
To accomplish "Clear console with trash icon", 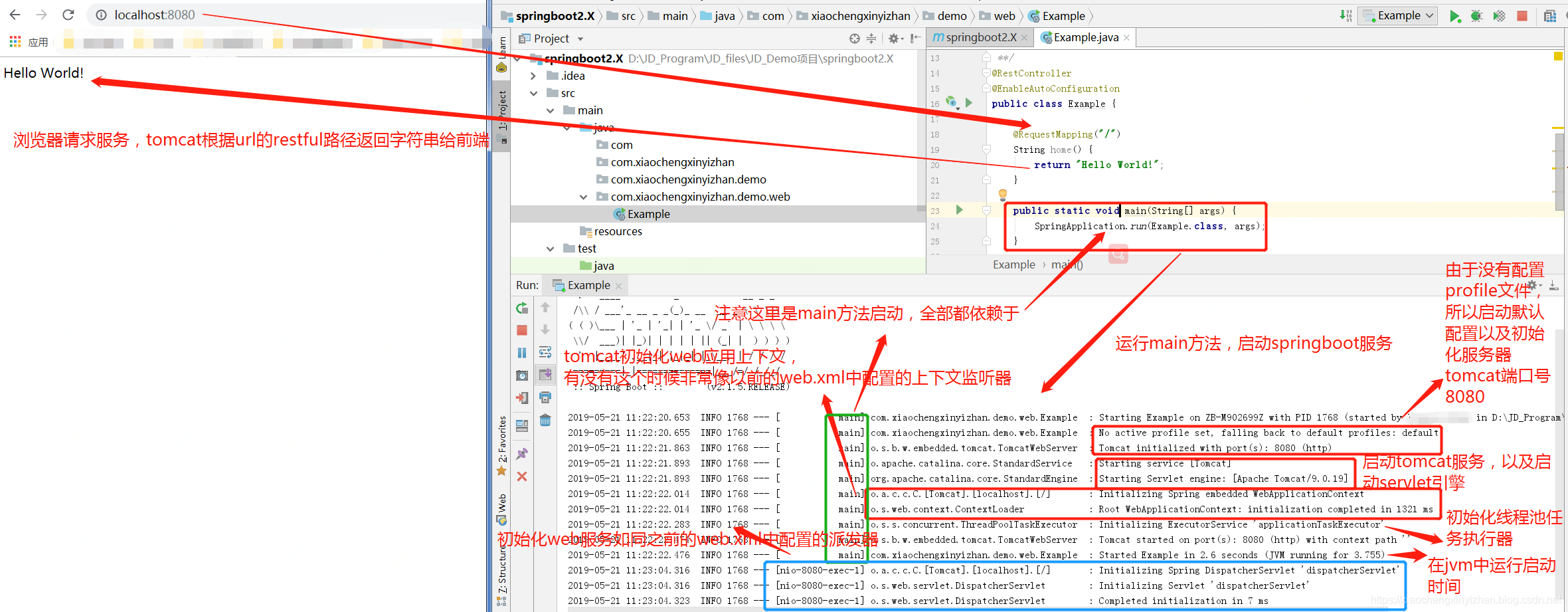I will [x=545, y=420].
